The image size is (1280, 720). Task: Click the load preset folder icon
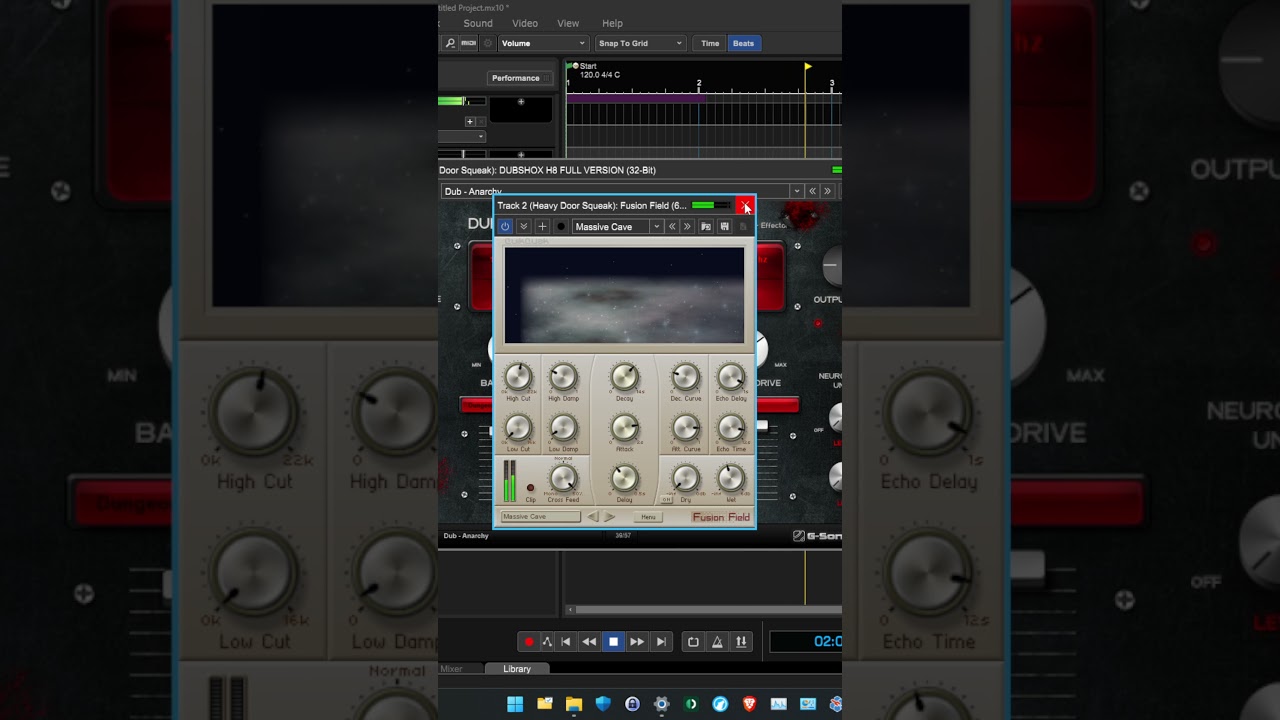(x=706, y=227)
